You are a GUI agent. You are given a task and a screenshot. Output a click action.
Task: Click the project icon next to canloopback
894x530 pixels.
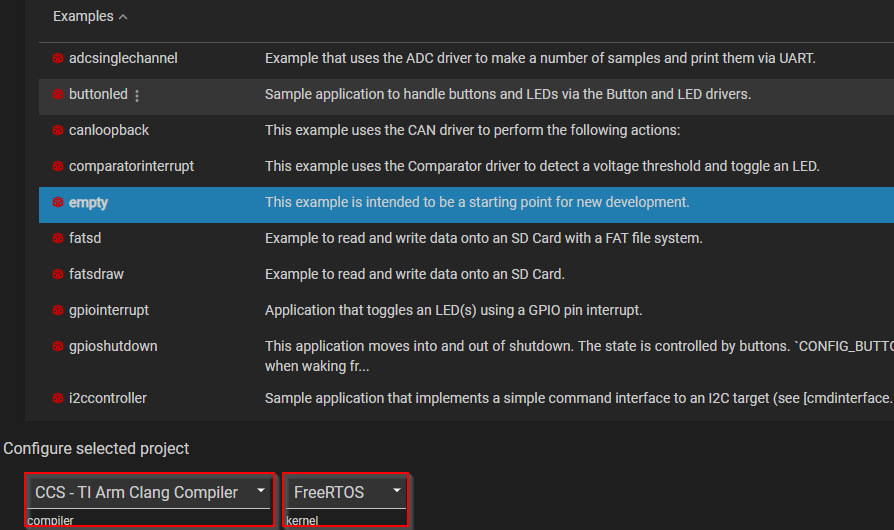[x=58, y=130]
